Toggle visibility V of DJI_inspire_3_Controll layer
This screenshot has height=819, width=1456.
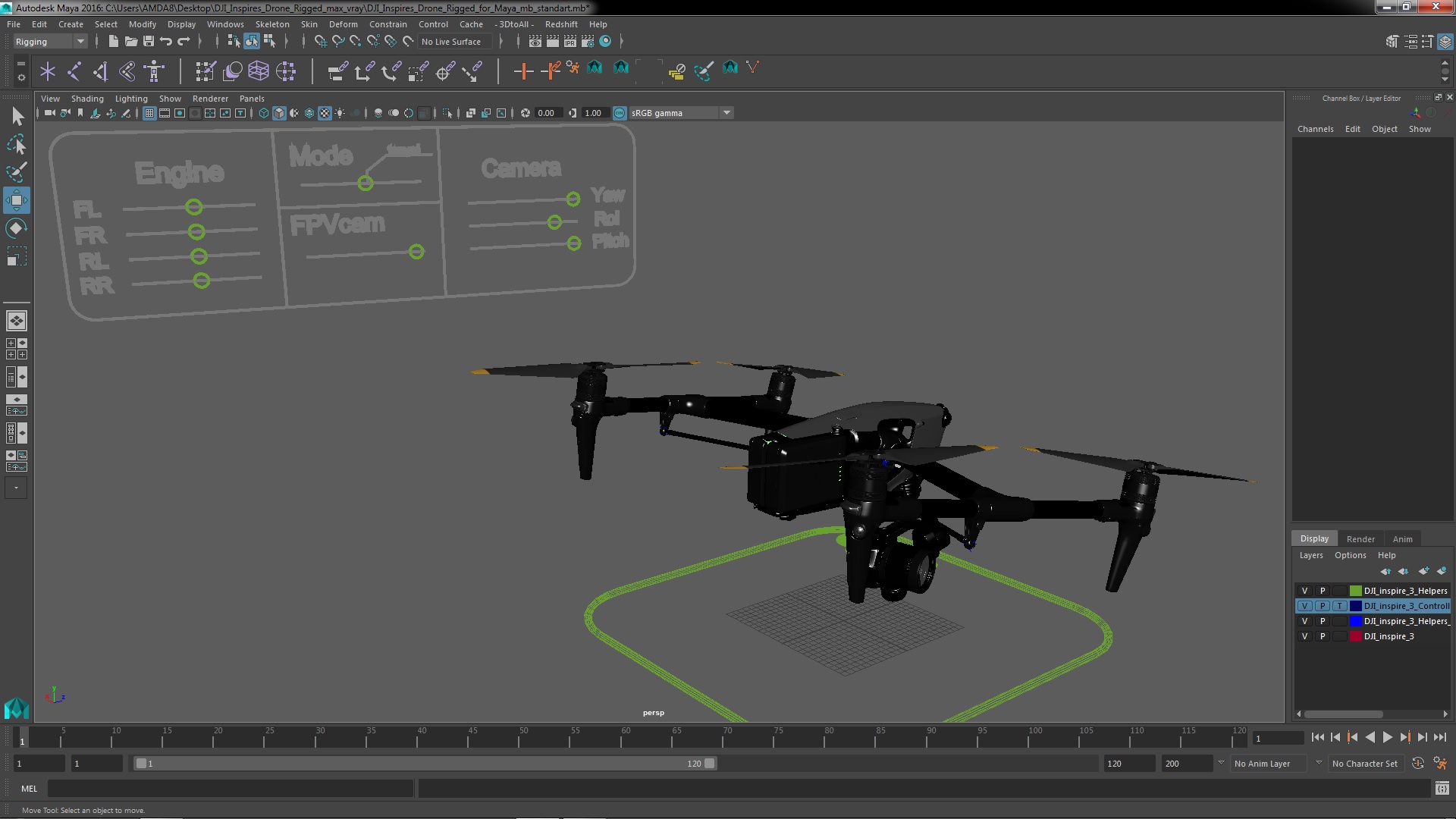point(1304,606)
